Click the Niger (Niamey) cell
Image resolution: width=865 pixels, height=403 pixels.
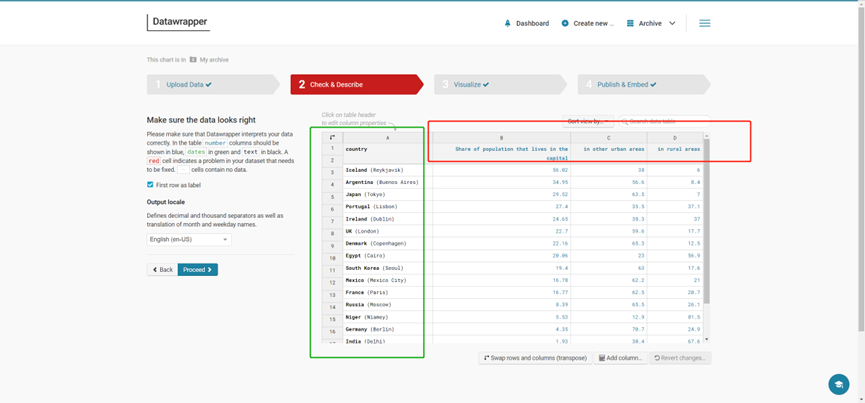pyautogui.click(x=387, y=317)
